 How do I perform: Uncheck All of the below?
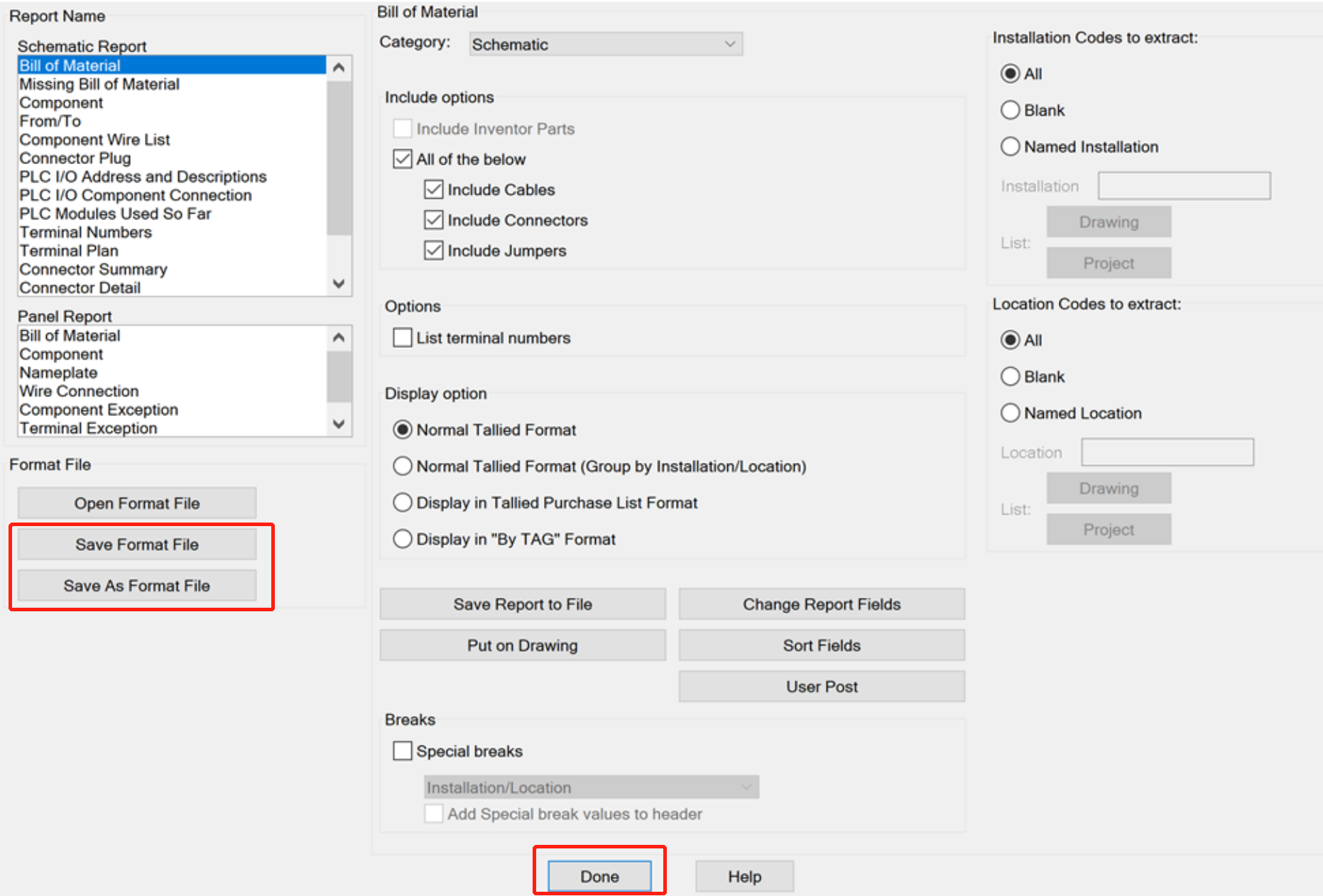pyautogui.click(x=403, y=159)
